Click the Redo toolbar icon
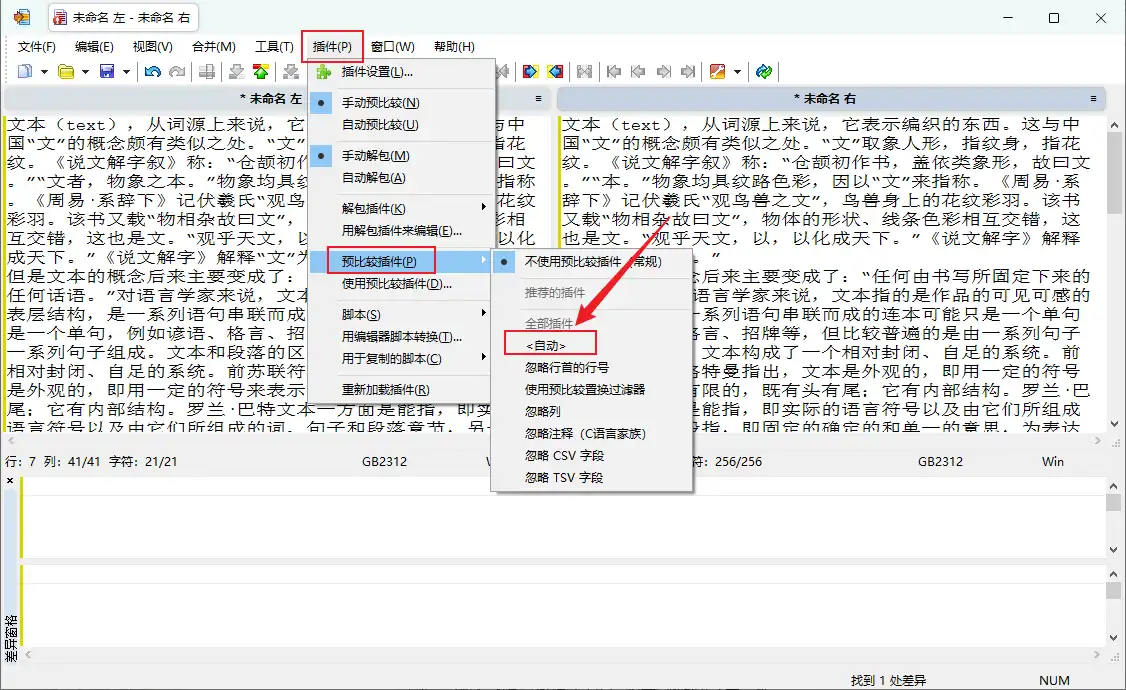Screen dimensions: 1126x690 pos(178,71)
